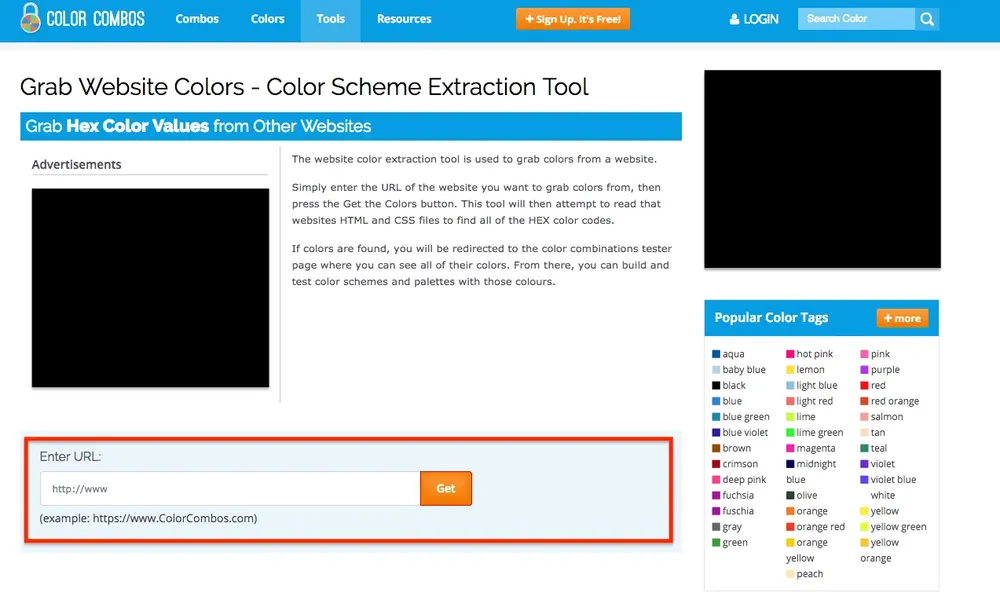Select the fuchsia color tag
1000x611 pixels.
pos(733,496)
